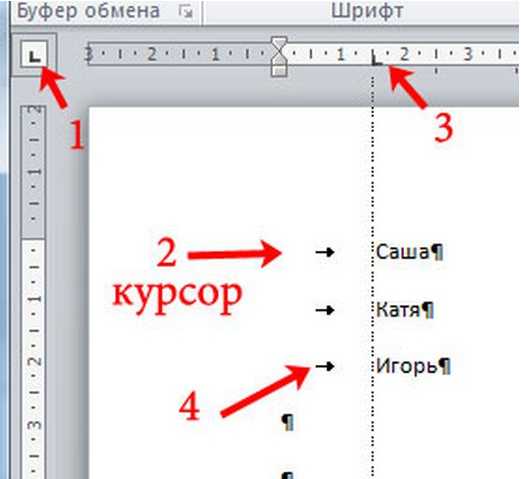Click the paragraph mark after Игорь
This screenshot has width=521, height=479.
click(x=444, y=367)
